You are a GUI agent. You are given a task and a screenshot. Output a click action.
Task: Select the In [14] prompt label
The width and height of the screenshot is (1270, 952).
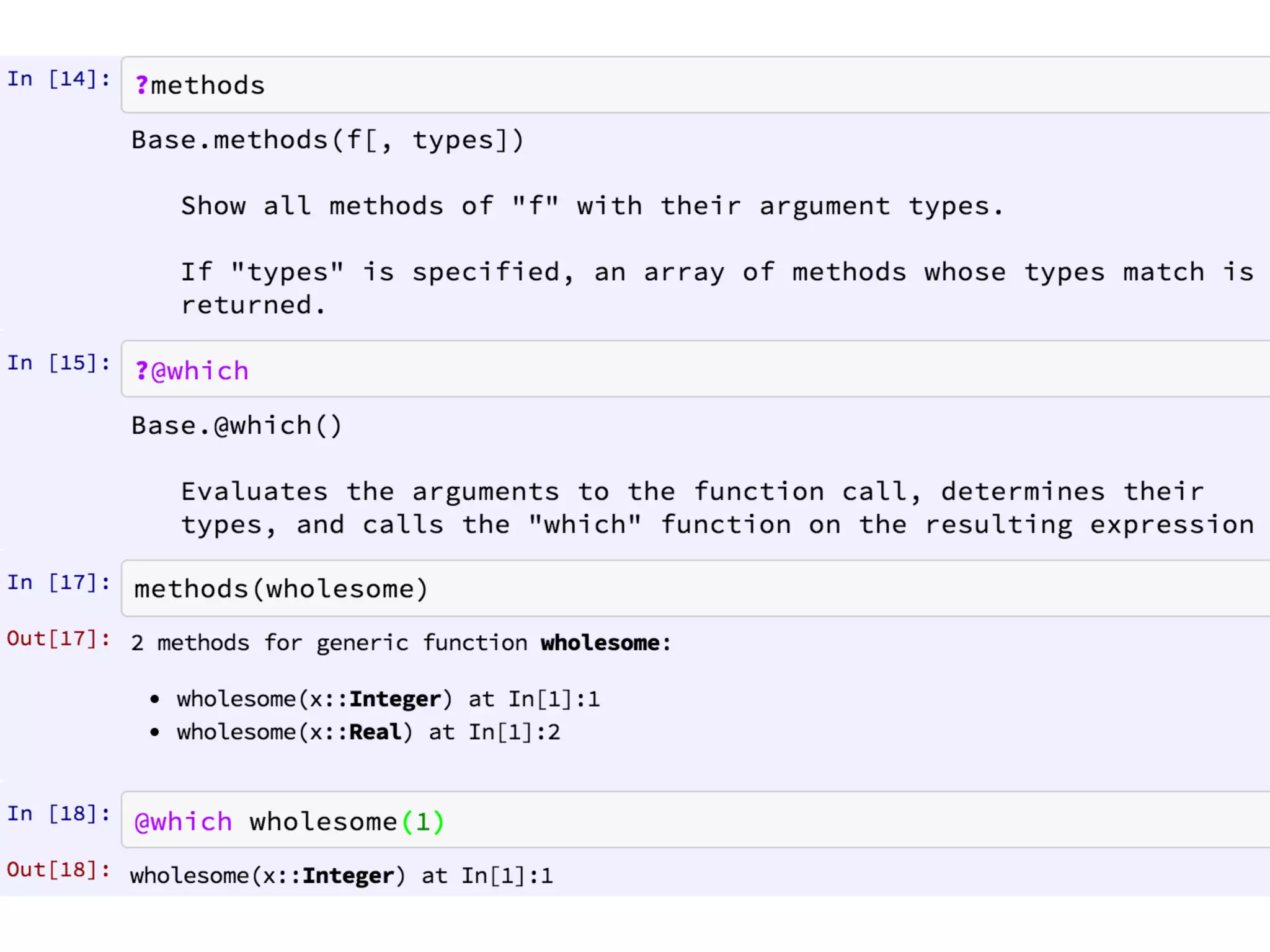click(58, 79)
